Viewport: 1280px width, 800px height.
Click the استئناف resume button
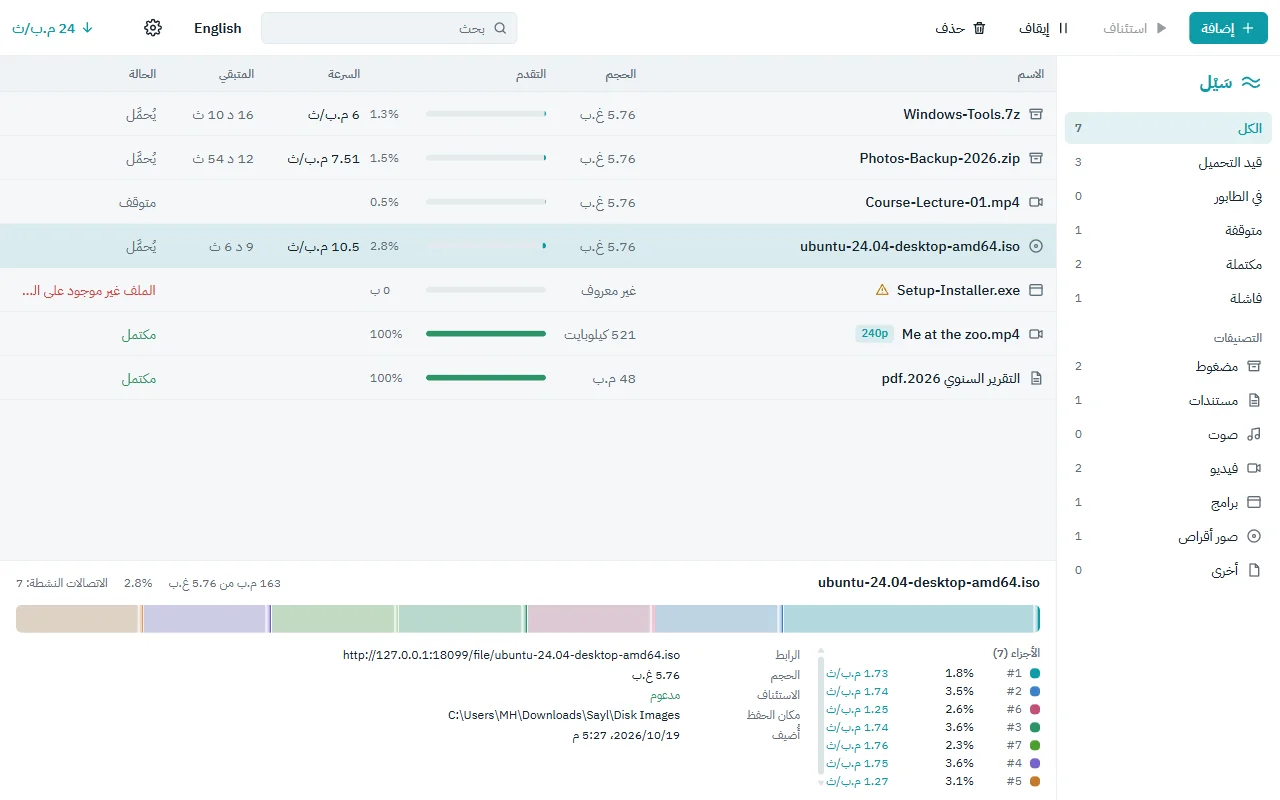[x=1134, y=28]
